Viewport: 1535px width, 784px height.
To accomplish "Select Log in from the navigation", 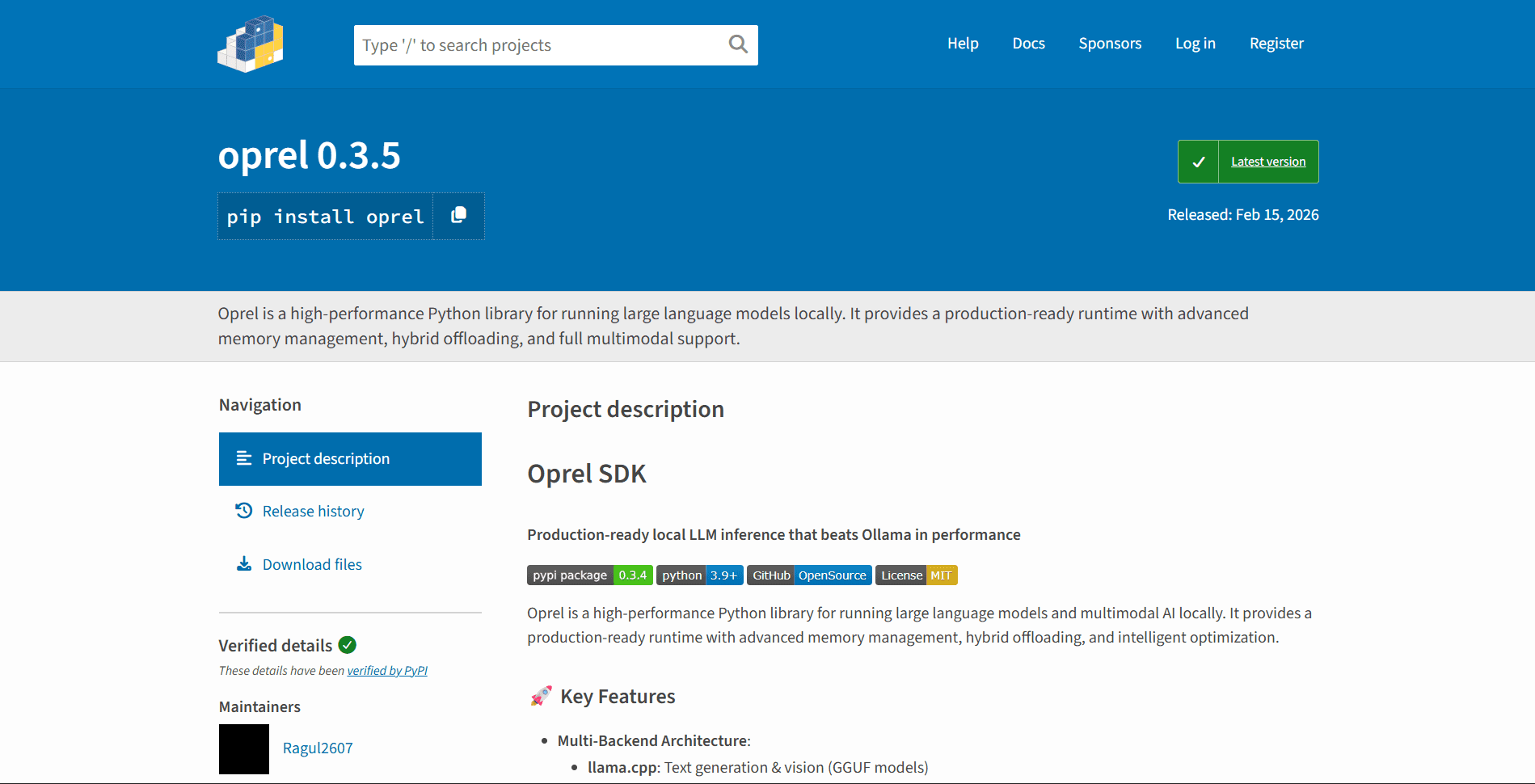I will [x=1195, y=43].
